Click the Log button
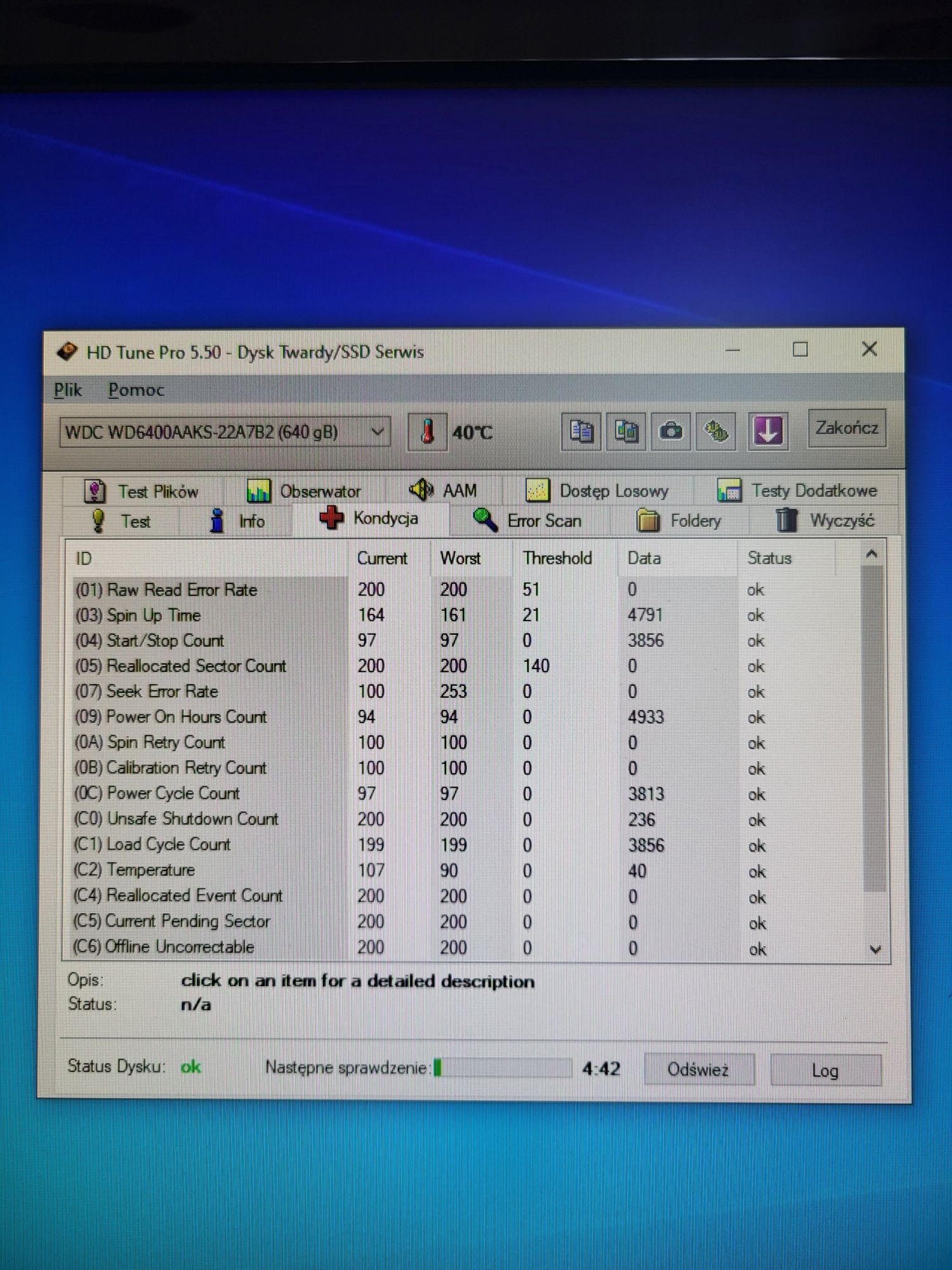The height and width of the screenshot is (1270, 952). [x=825, y=1071]
